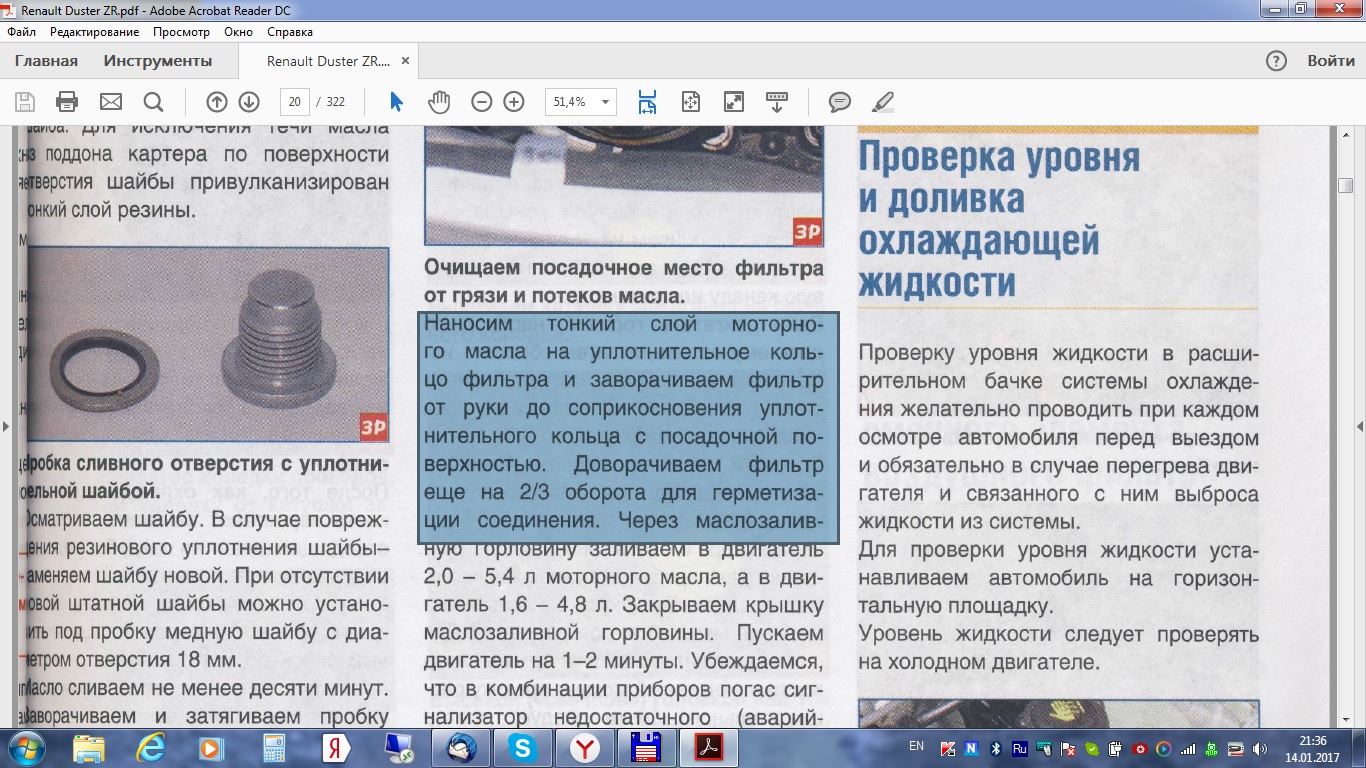1366x768 pixels.
Task: Open Windows Explorer from the taskbar
Action: [88, 747]
